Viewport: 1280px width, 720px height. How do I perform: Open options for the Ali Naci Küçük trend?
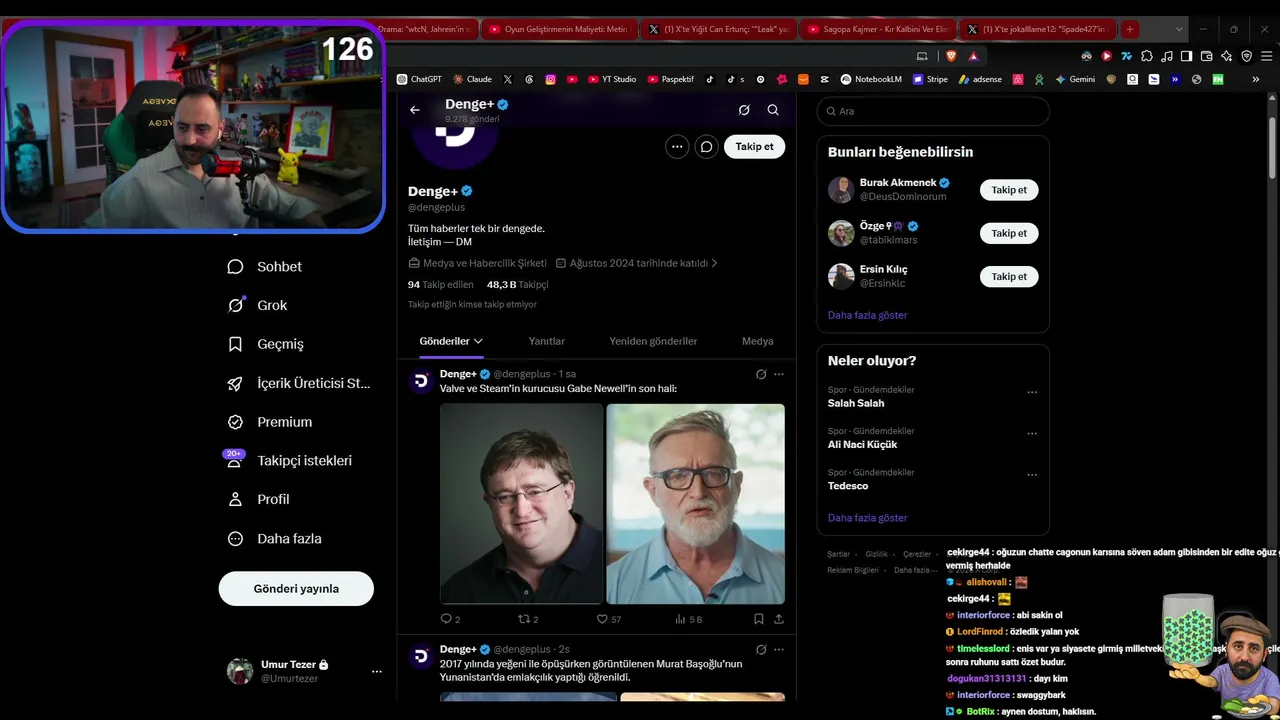1032,433
